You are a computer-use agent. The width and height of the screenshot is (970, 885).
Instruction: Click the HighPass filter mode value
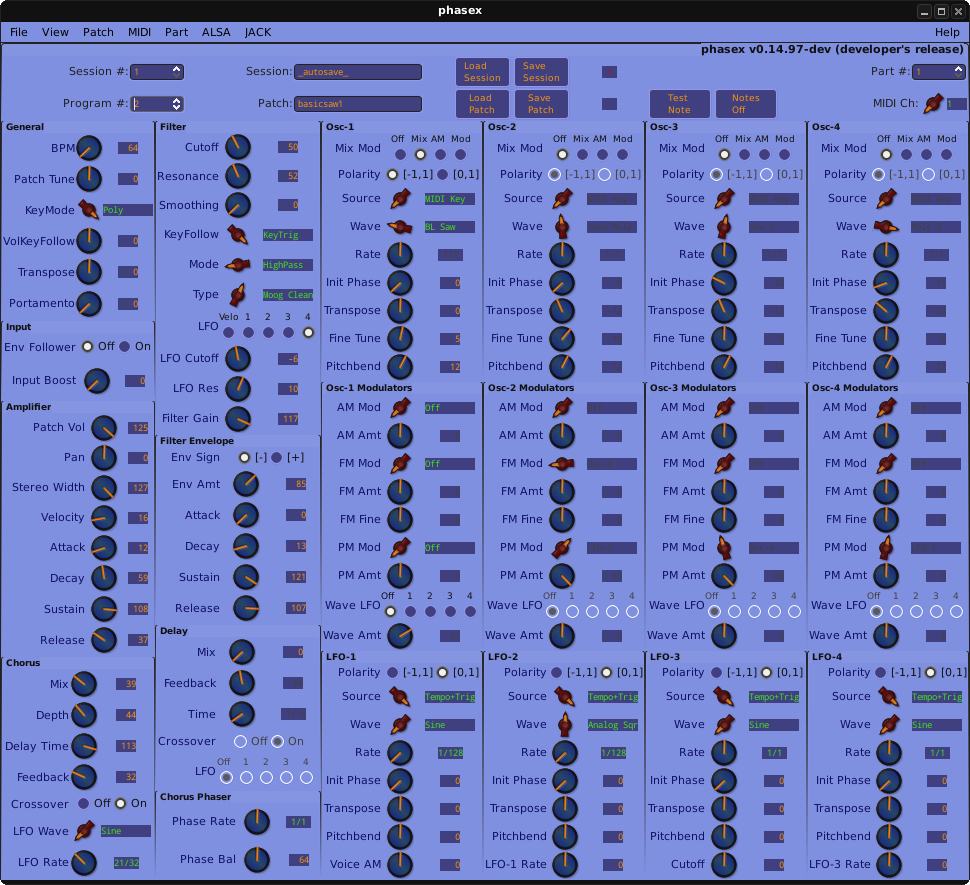click(287, 265)
